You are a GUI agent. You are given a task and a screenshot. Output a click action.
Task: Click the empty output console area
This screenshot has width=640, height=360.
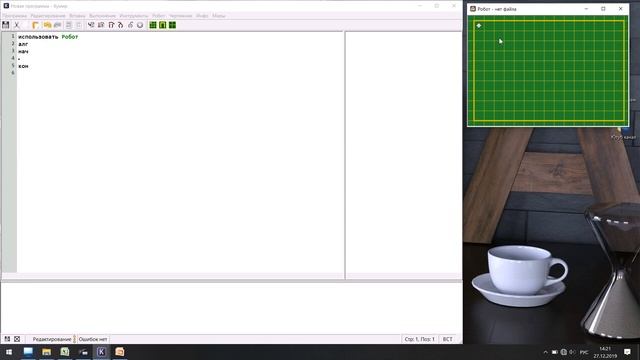(231, 308)
